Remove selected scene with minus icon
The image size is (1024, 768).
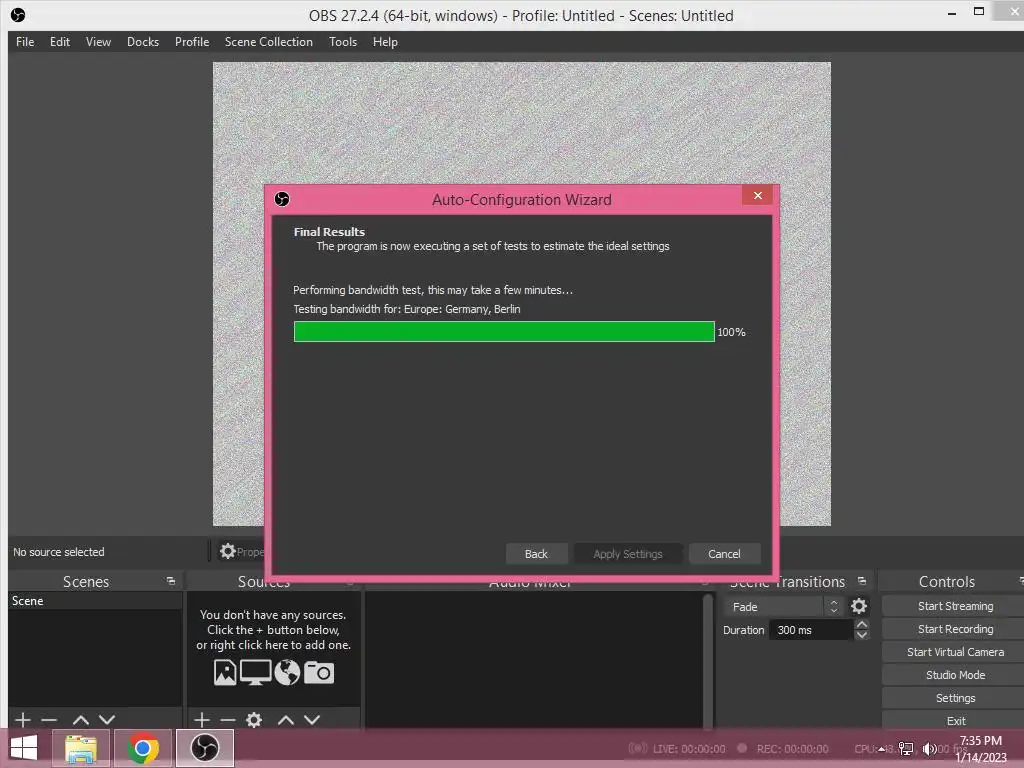(x=49, y=720)
